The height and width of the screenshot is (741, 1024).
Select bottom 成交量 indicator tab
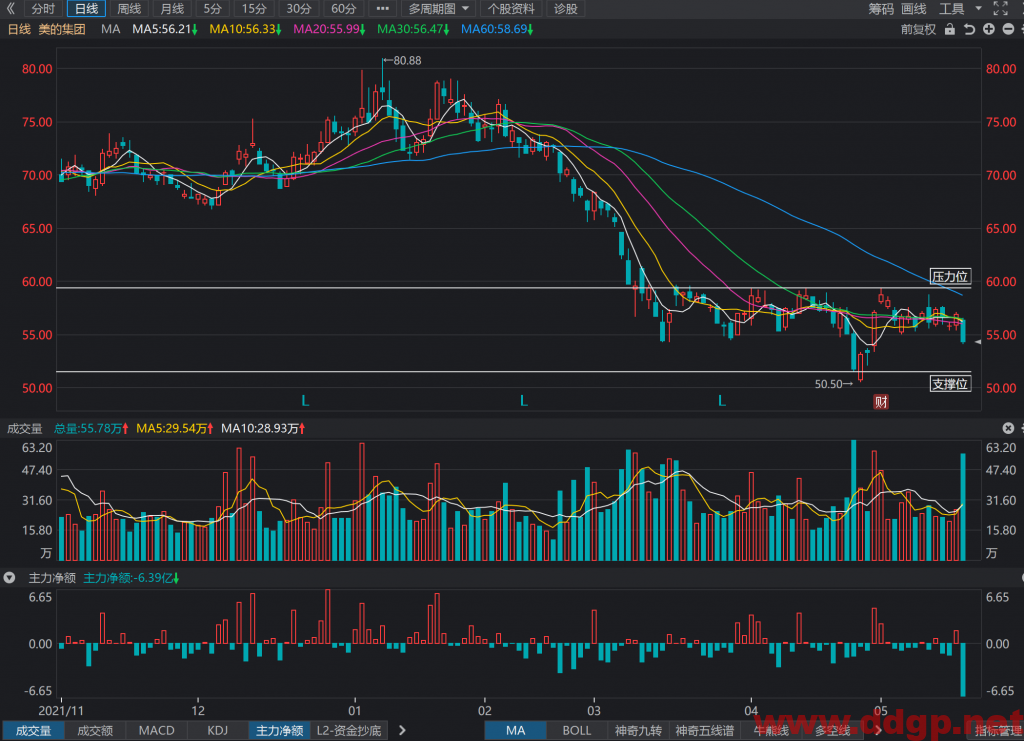pyautogui.click(x=33, y=731)
